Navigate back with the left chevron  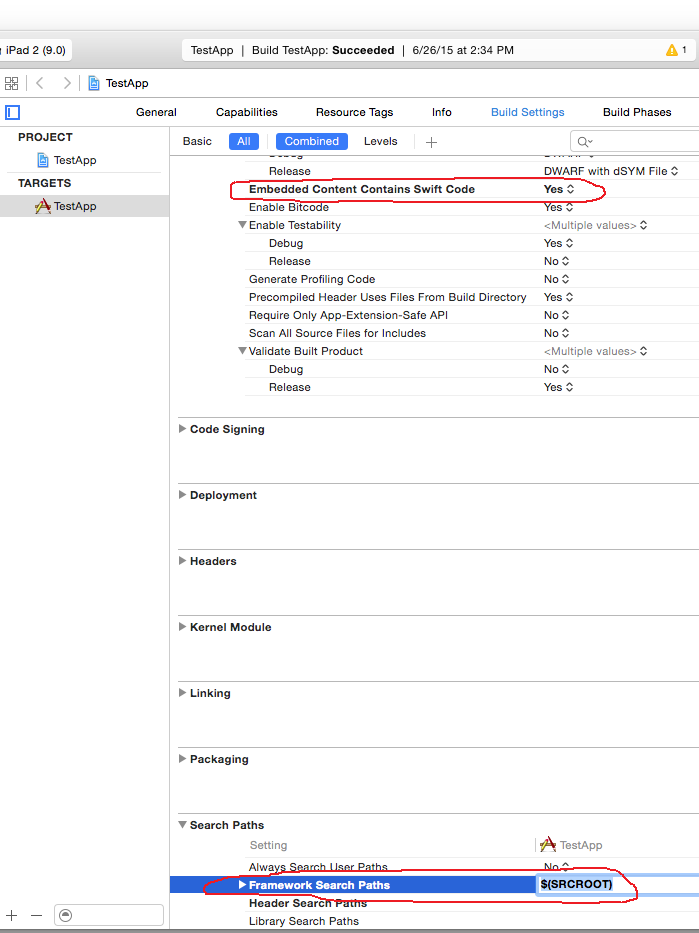point(40,84)
